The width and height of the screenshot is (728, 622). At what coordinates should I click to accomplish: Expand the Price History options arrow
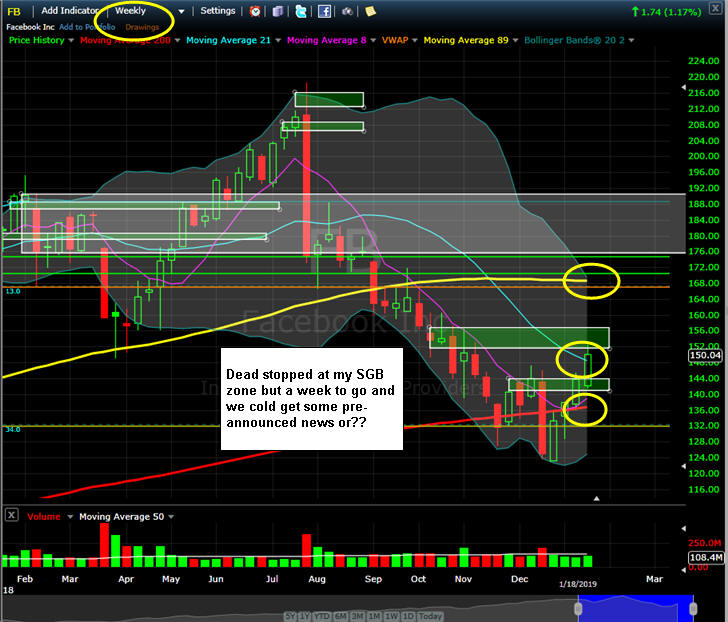click(x=71, y=40)
